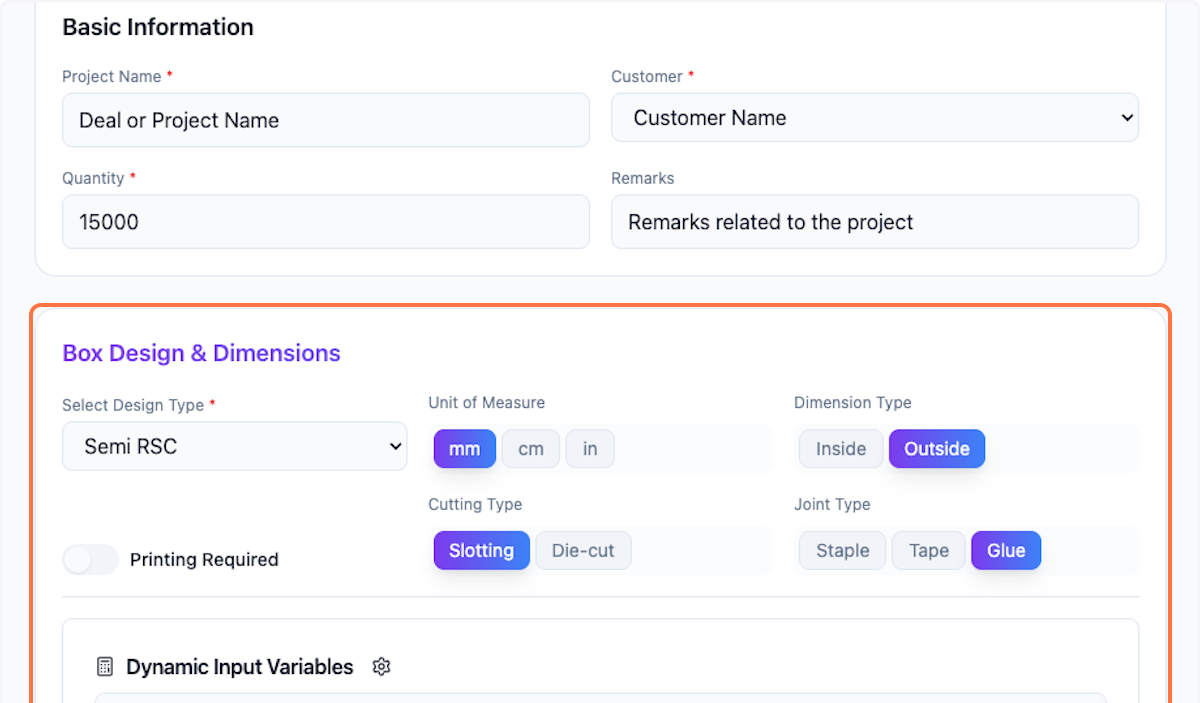Choose Die-cut cutting type
Image resolution: width=1200 pixels, height=703 pixels.
tap(583, 550)
